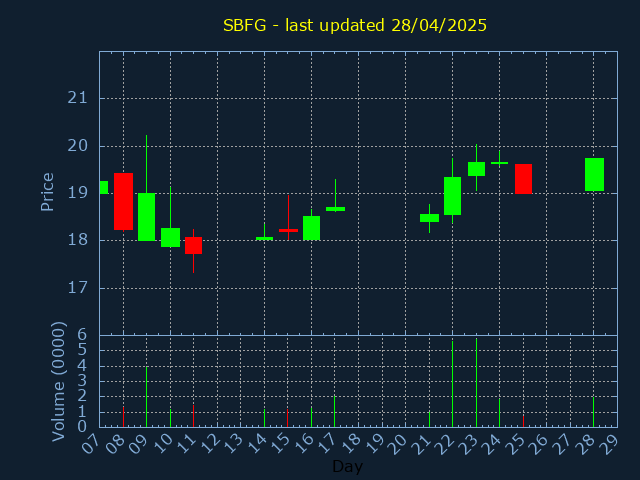Screen dimensions: 640x480
Task: Select the green candlestick for day 21
Action: (429, 218)
